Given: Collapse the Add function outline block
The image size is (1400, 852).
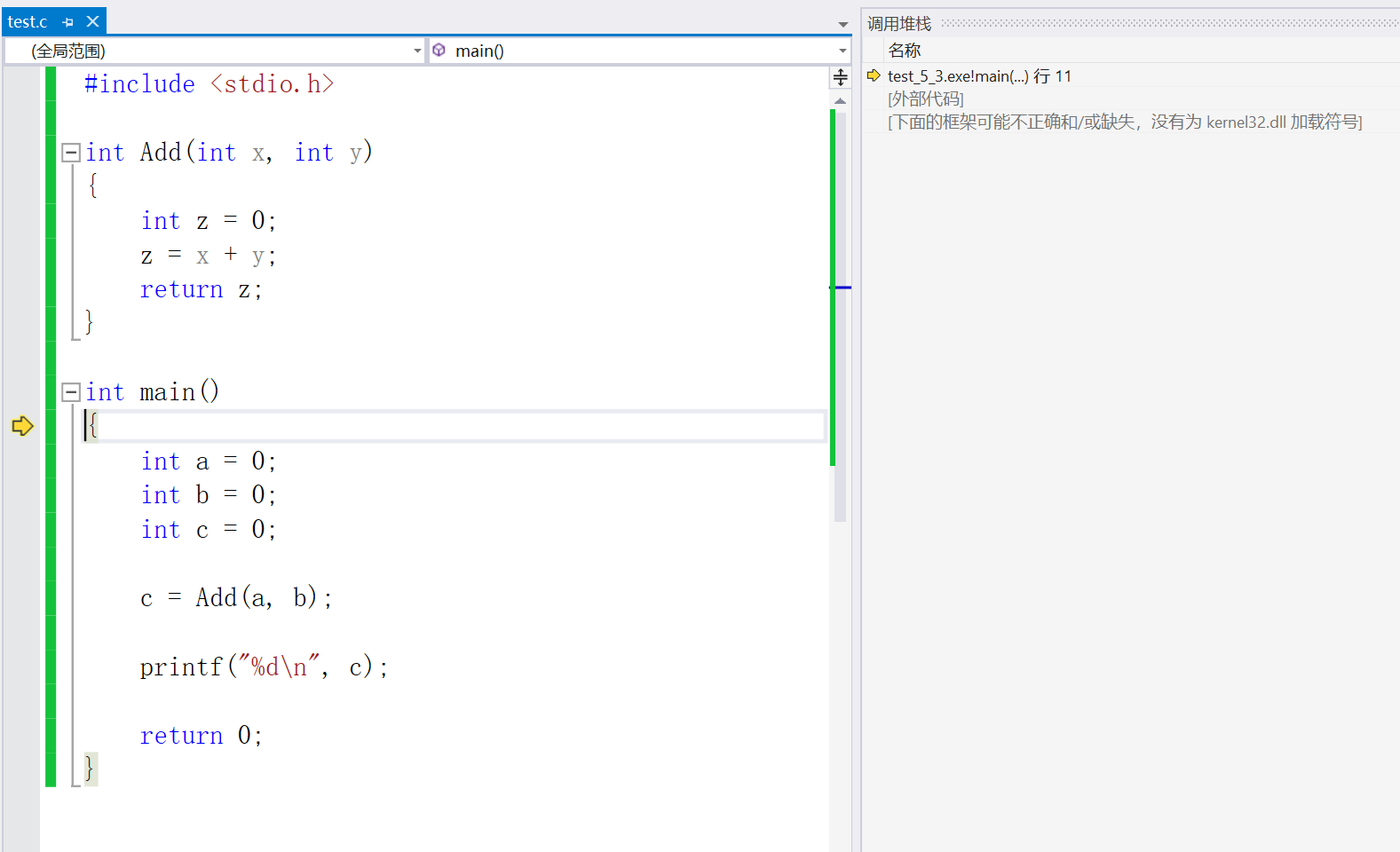Looking at the screenshot, I should [x=71, y=153].
